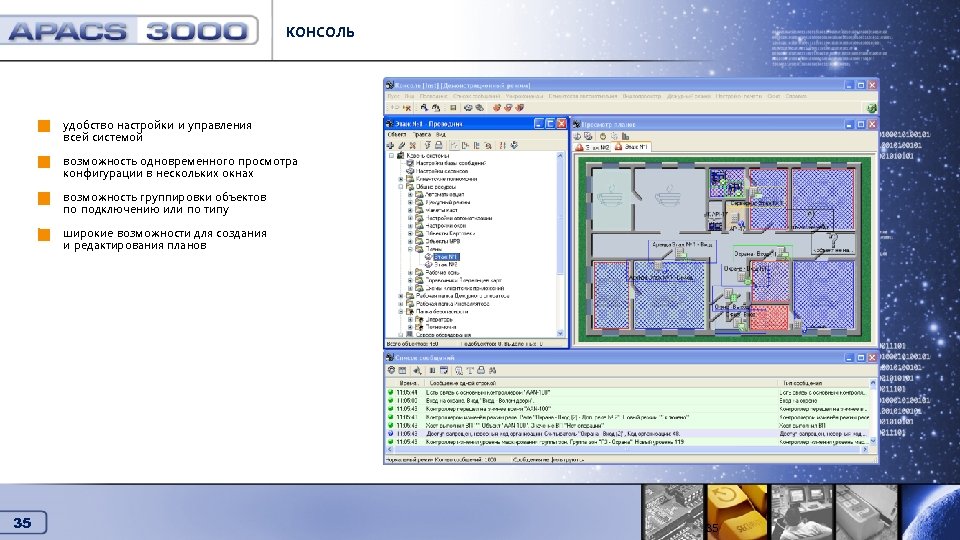
Task: Click the green globe icon on main toolbar right
Action: pyautogui.click(x=871, y=108)
